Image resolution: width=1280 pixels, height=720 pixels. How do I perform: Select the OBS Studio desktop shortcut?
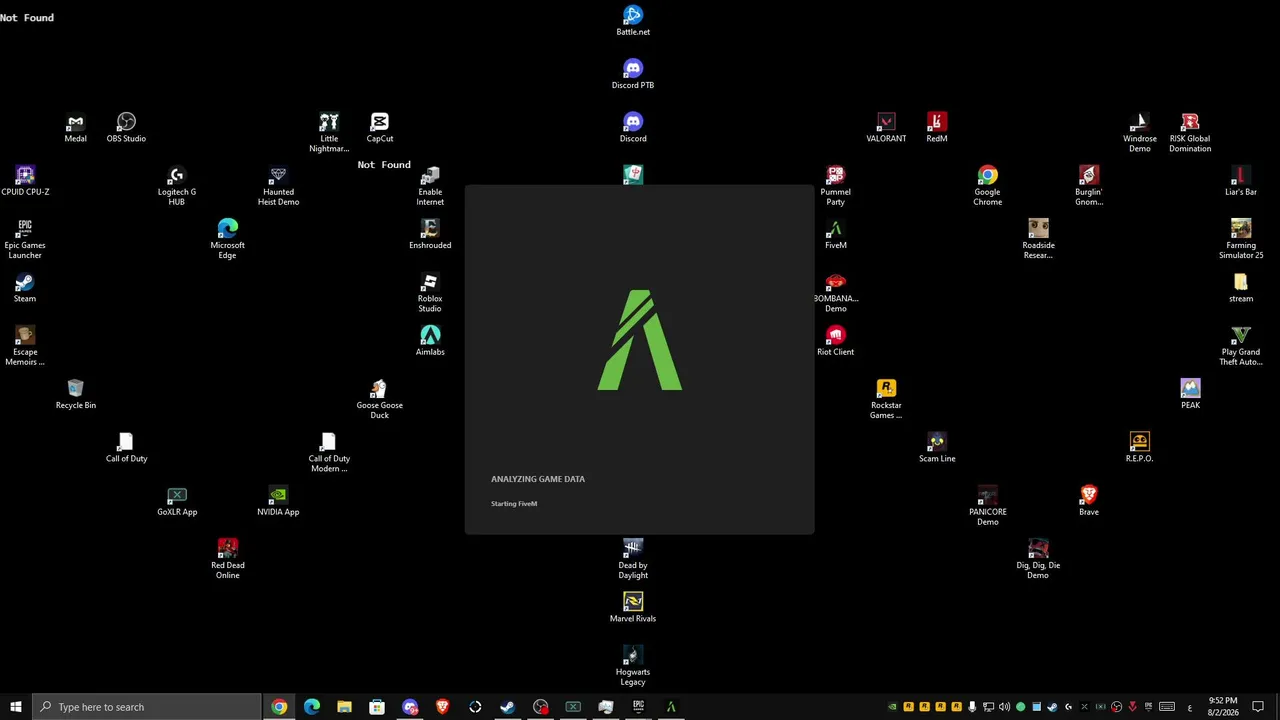point(126,128)
